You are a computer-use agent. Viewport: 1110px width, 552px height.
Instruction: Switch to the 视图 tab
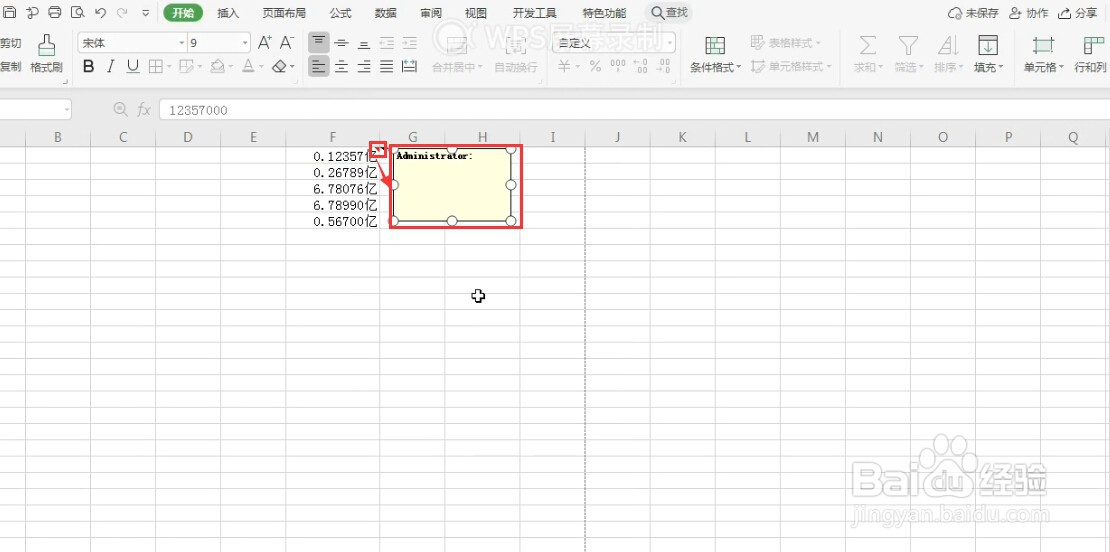coord(476,13)
